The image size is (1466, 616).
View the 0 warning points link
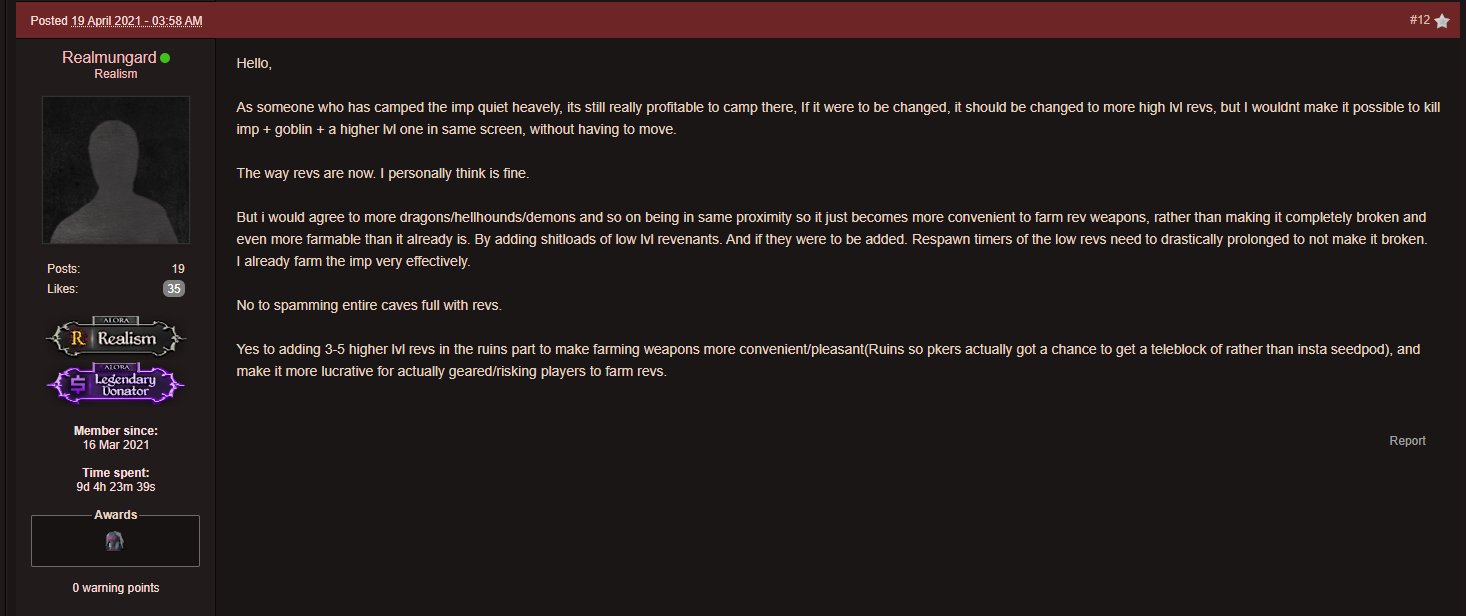coord(115,588)
